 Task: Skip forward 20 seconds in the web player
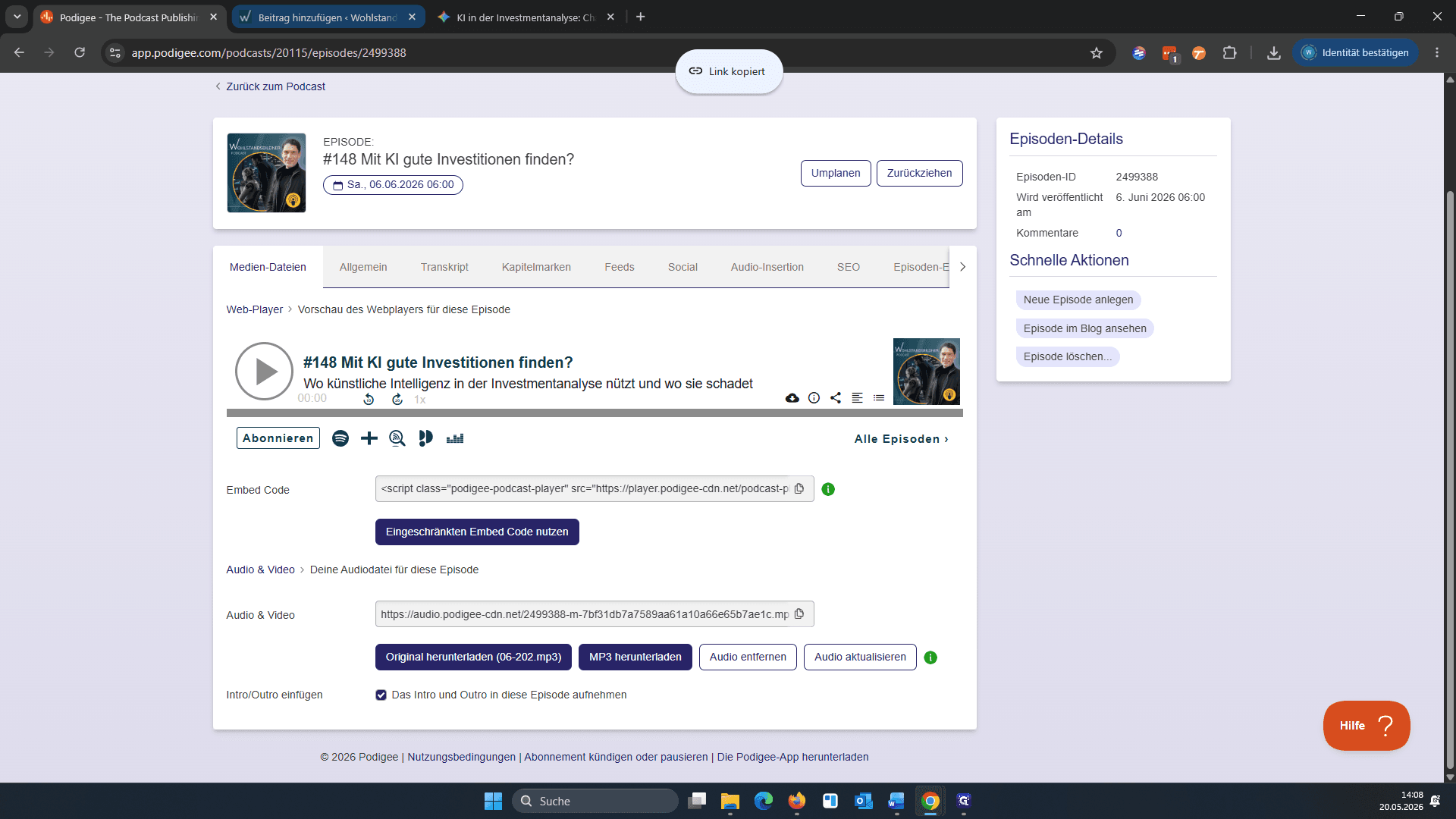tap(397, 399)
